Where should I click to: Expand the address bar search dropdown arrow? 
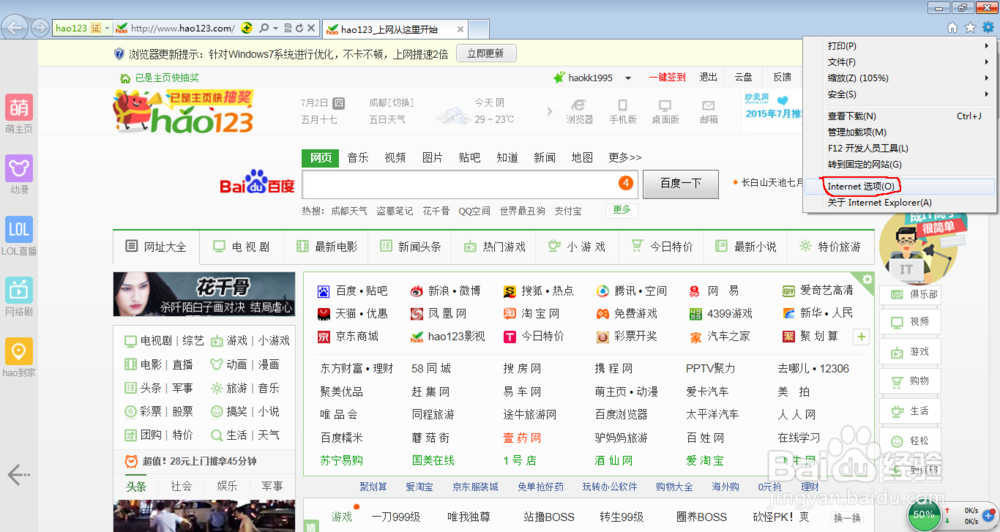click(276, 28)
